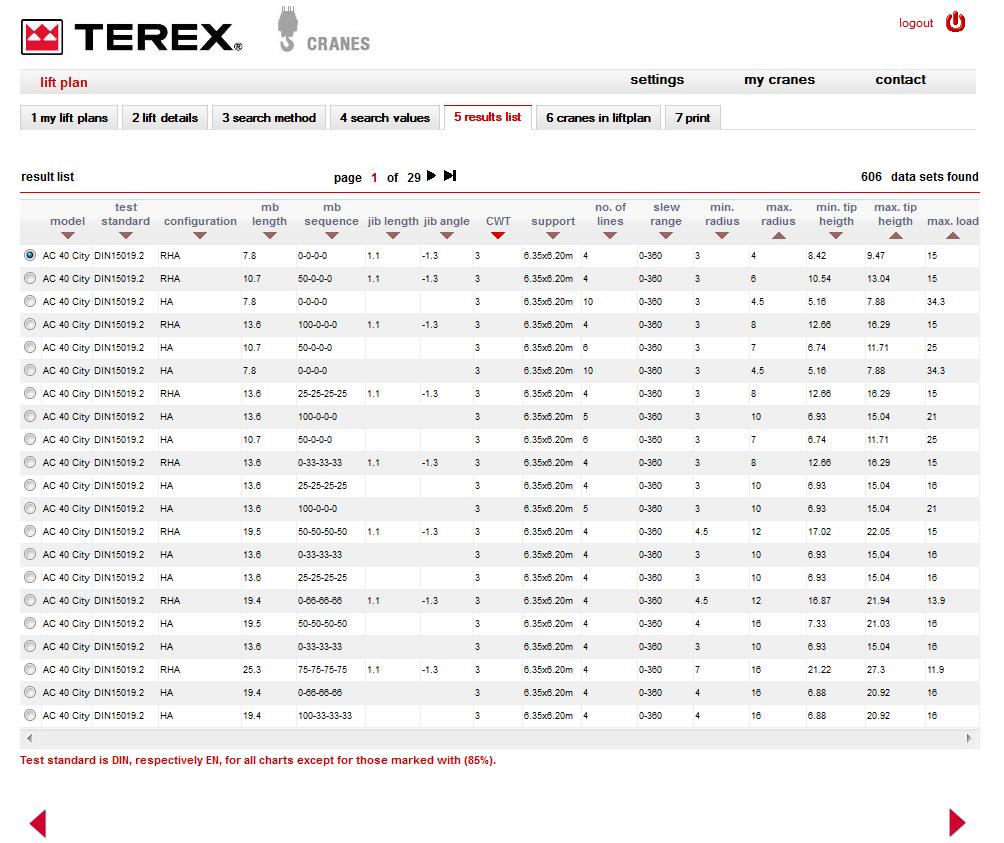Sort by mb sequence using its arrow
The image size is (1004, 843).
pyautogui.click(x=332, y=236)
